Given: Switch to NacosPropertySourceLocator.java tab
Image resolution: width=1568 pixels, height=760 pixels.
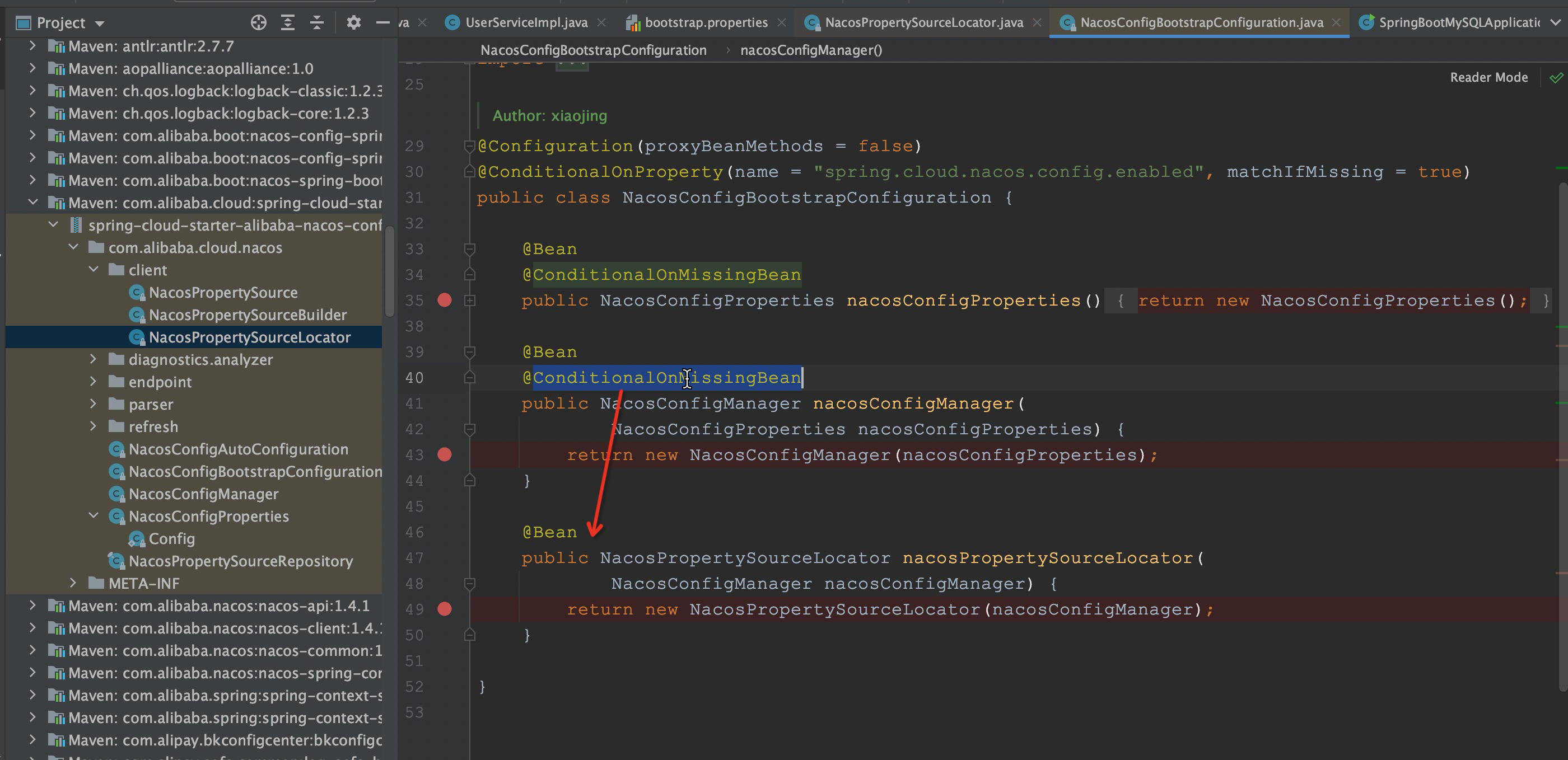Looking at the screenshot, I should click(923, 23).
